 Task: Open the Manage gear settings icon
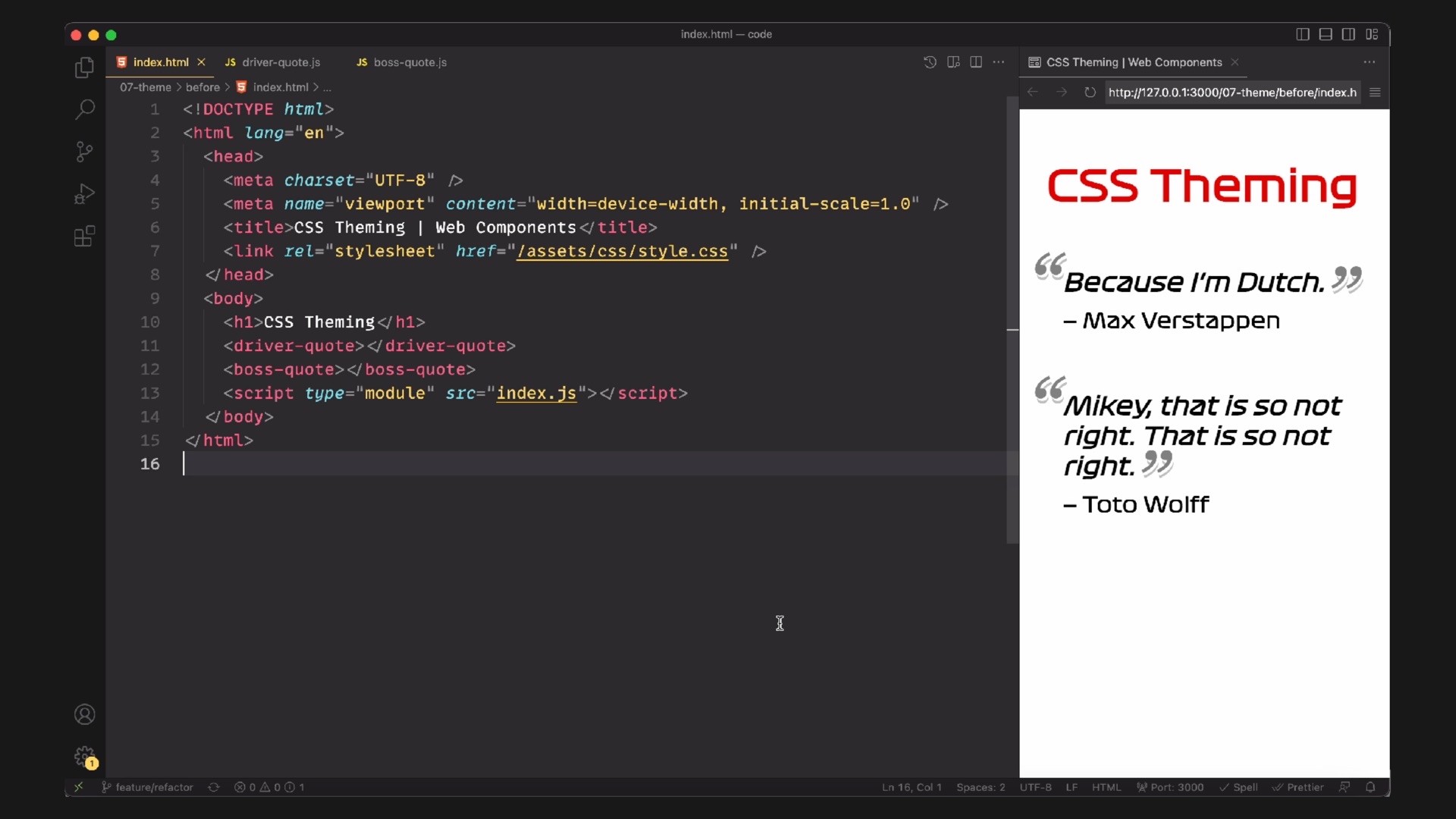(84, 756)
